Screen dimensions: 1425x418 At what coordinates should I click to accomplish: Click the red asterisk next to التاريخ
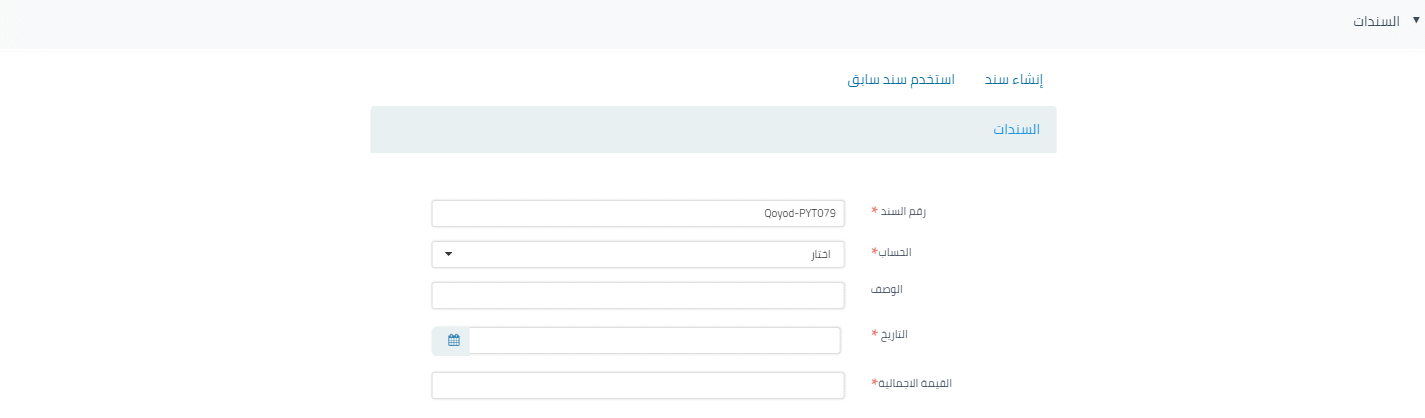(875, 335)
